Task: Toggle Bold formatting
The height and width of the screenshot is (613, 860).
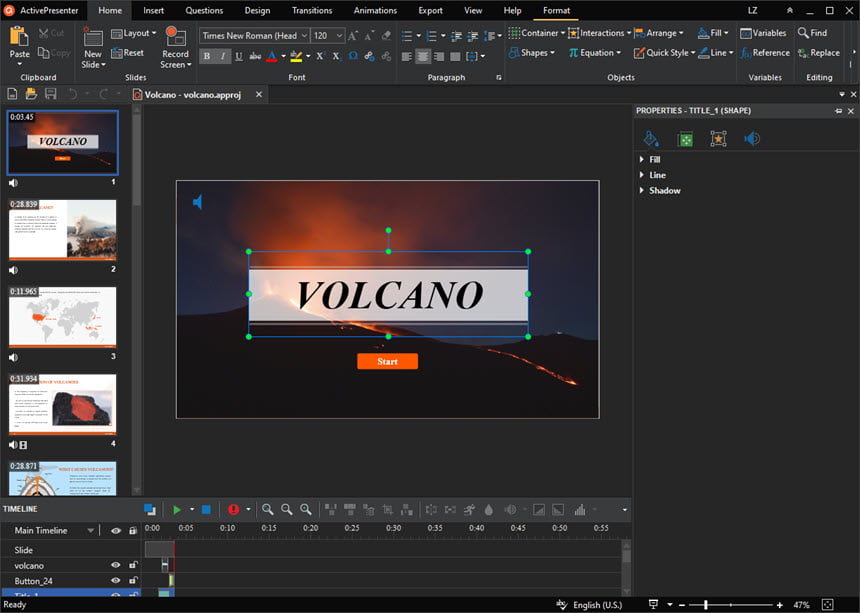Action: 207,56
